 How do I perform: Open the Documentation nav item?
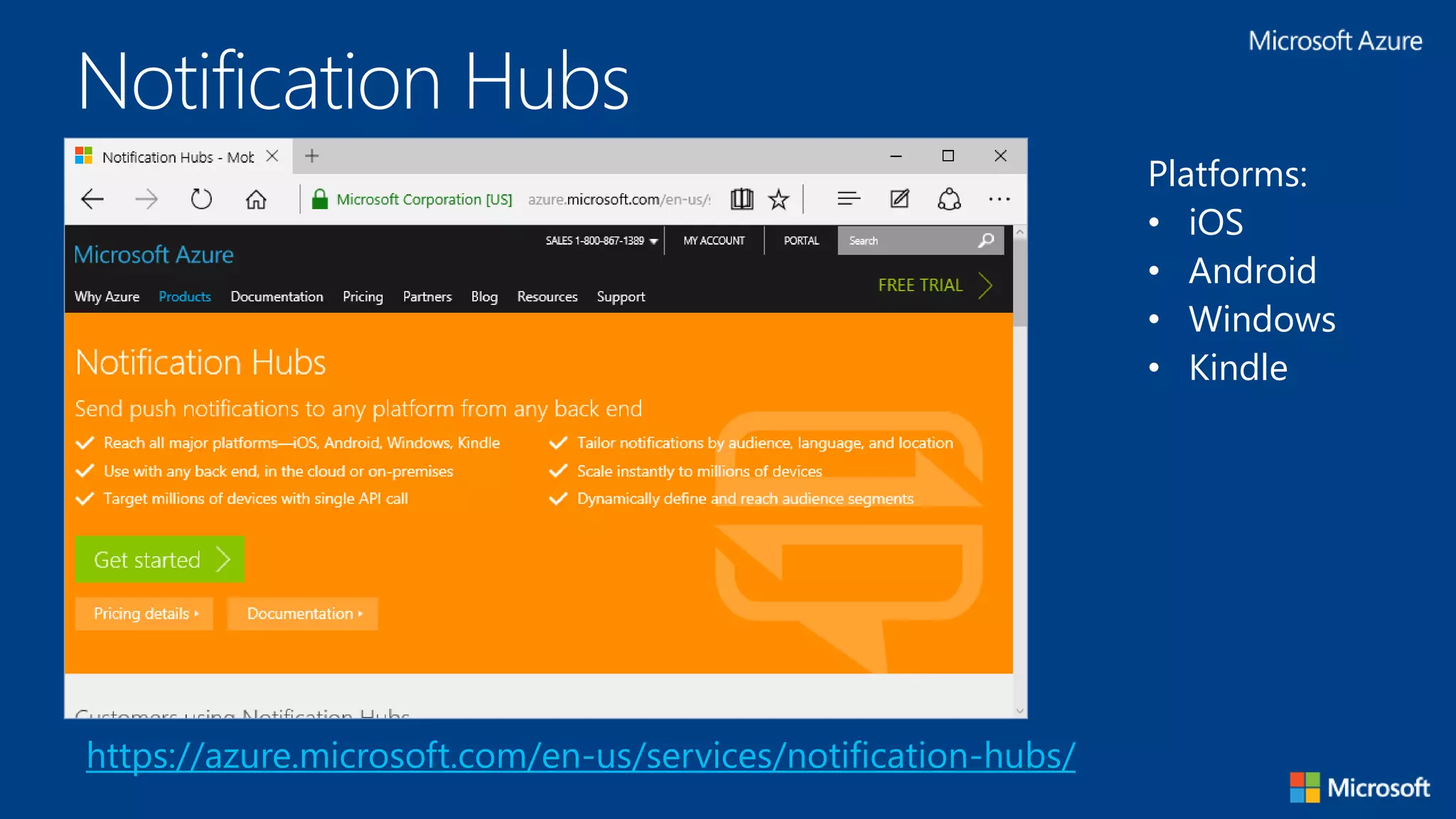[277, 296]
